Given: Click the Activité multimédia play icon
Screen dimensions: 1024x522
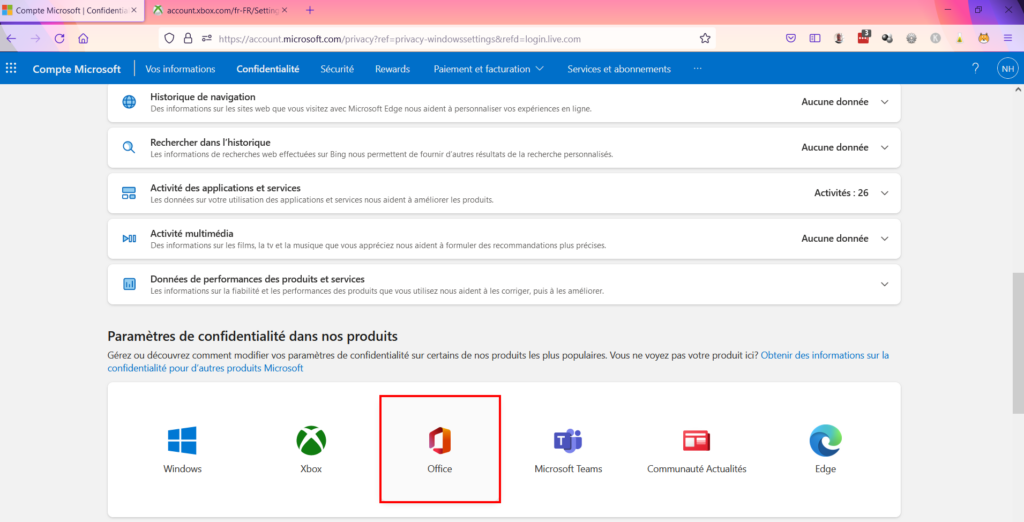Looking at the screenshot, I should pos(129,238).
